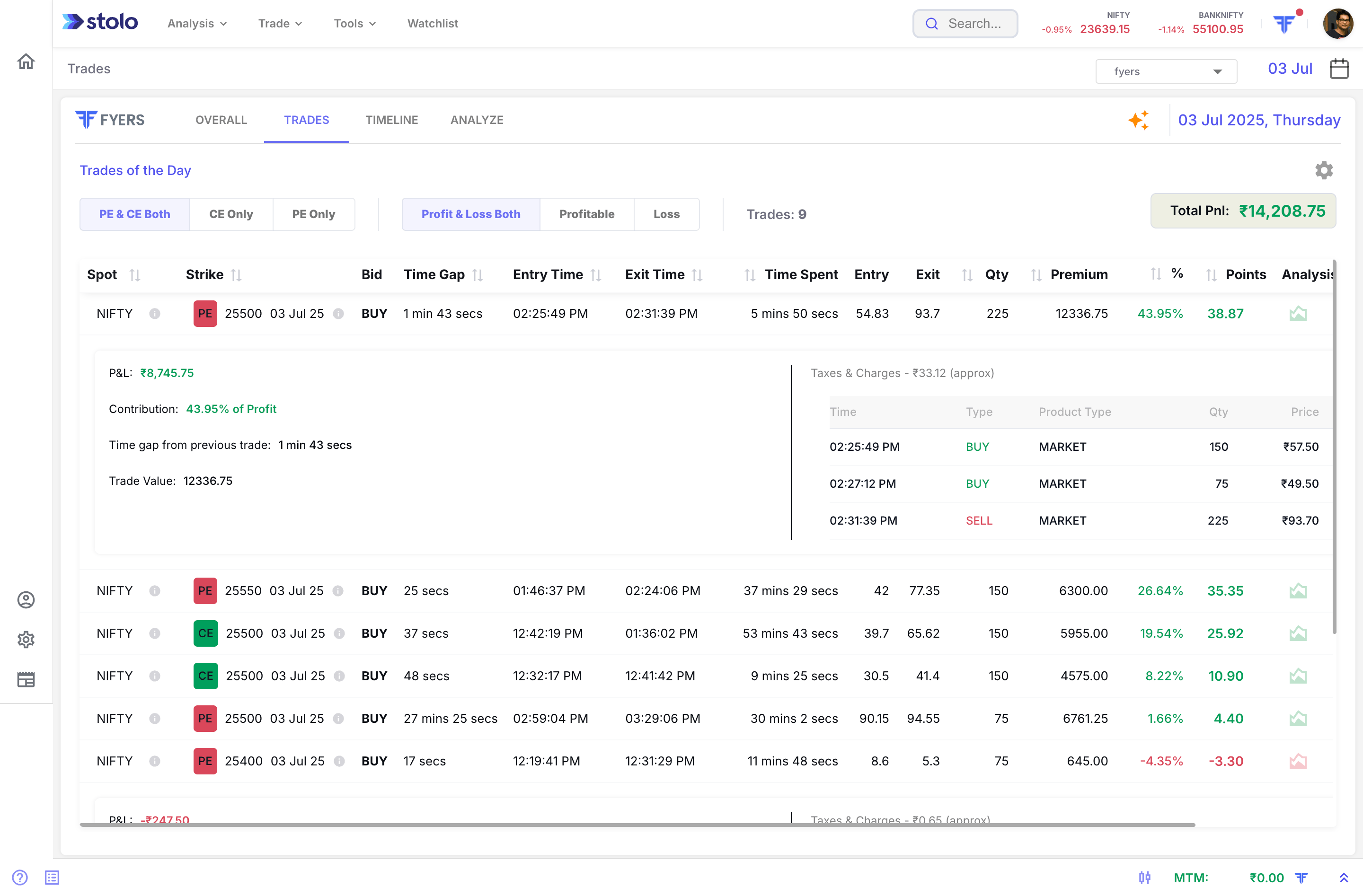Click the Total Pnl ₹14,208.75 badge
This screenshot has height=896, width=1363.
pyautogui.click(x=1243, y=211)
